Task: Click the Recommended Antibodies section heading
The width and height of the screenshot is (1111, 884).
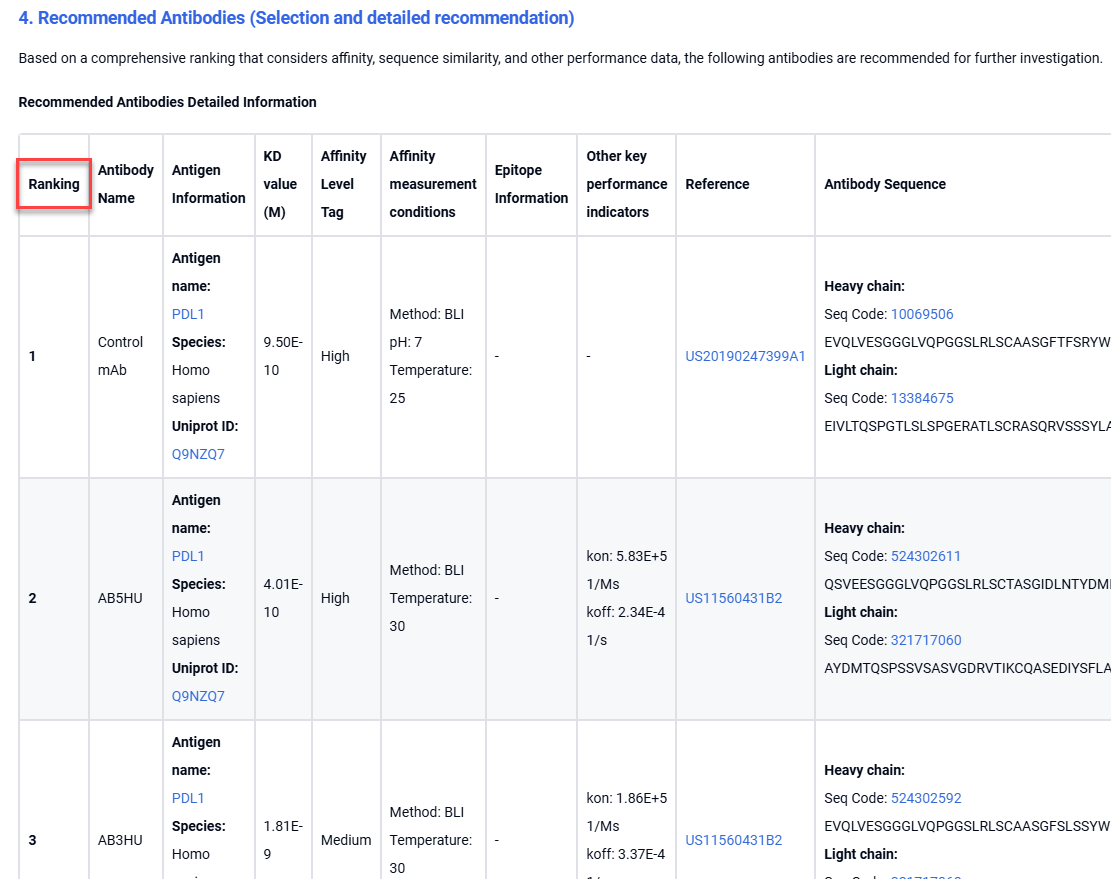Action: pyautogui.click(x=296, y=18)
